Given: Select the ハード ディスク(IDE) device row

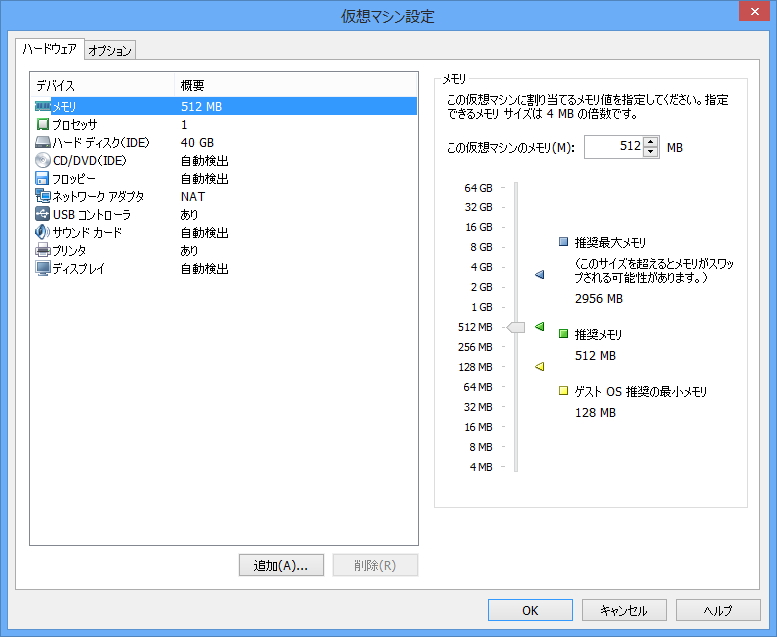Looking at the screenshot, I should coord(224,143).
